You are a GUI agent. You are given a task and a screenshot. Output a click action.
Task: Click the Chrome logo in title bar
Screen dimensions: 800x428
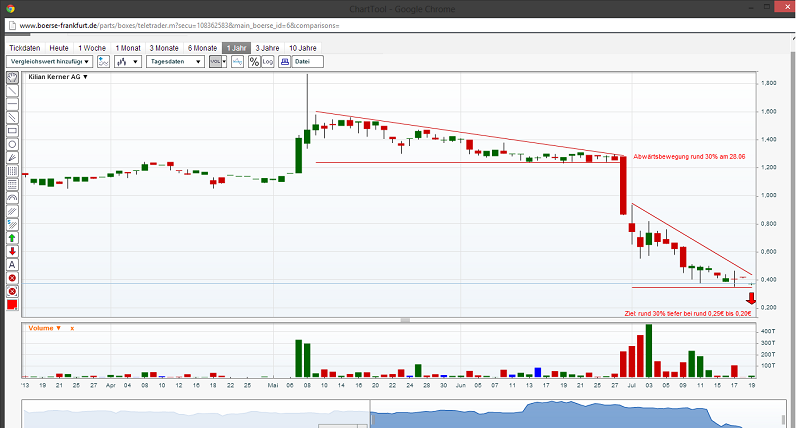tap(10, 9)
